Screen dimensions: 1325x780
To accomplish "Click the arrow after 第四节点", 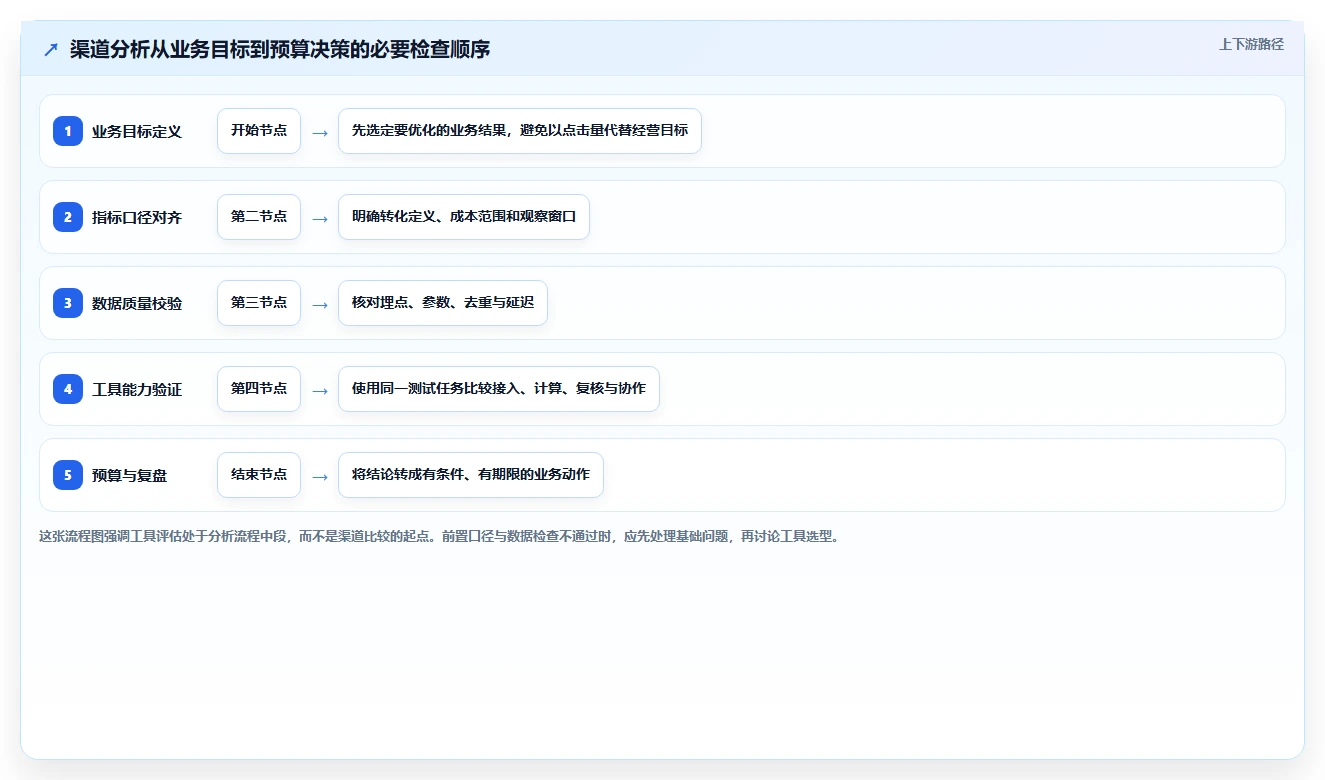I will click(x=320, y=390).
